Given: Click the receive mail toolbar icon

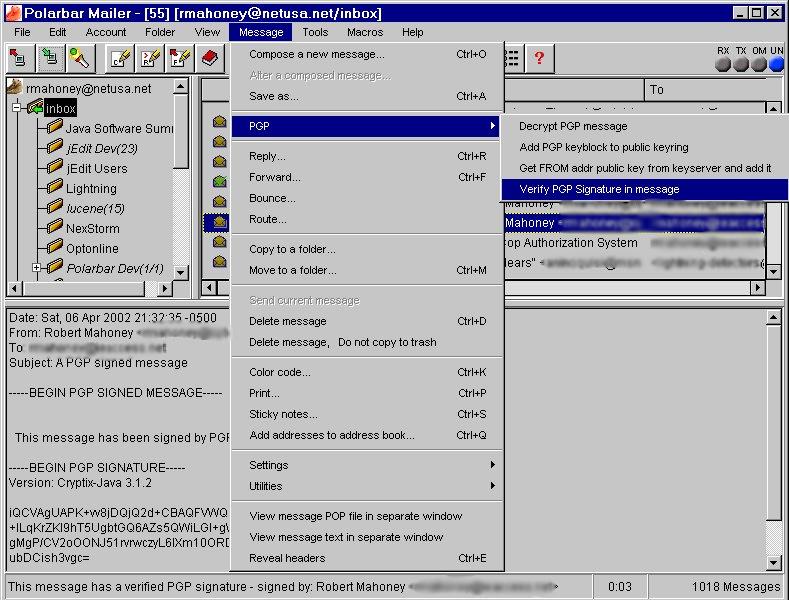Looking at the screenshot, I should [x=50, y=58].
